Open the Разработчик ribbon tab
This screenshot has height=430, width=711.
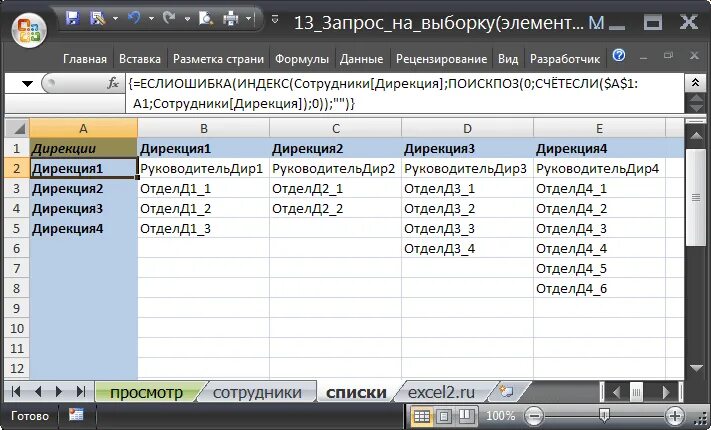[x=565, y=59]
